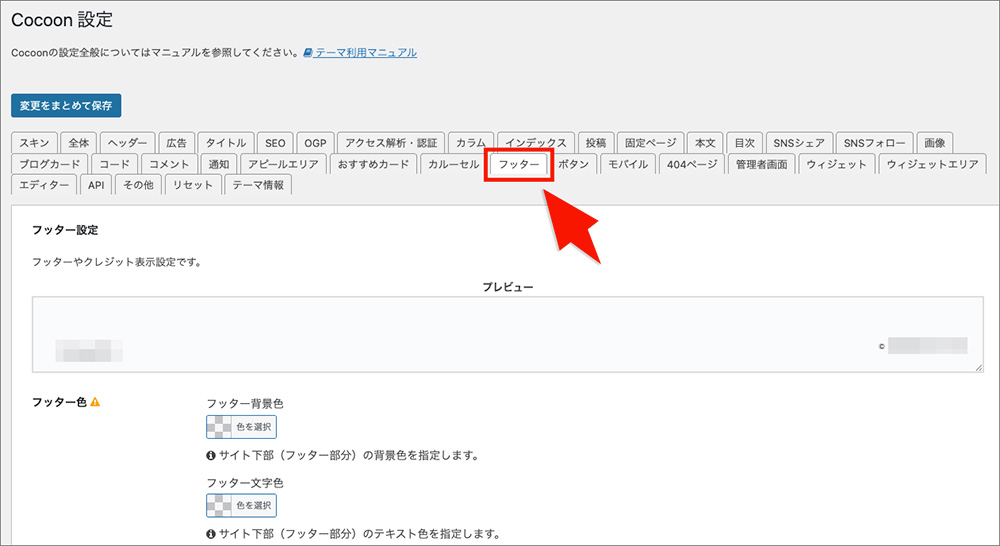The image size is (1000, 546).
Task: Open the ヘッダー tab
Action: (128, 143)
